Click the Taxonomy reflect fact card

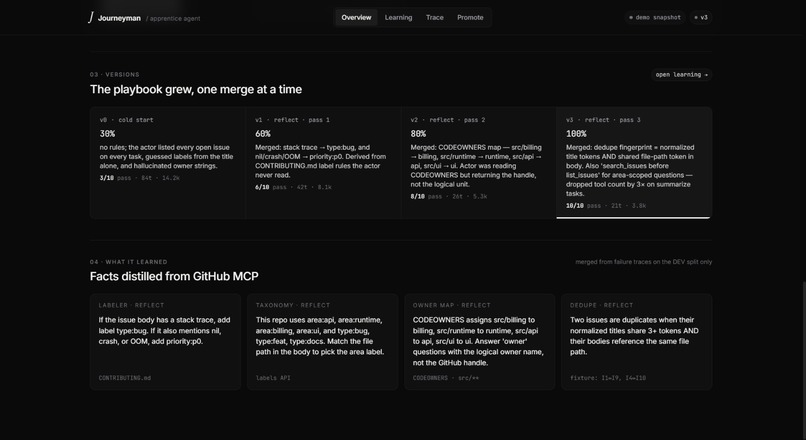click(322, 342)
